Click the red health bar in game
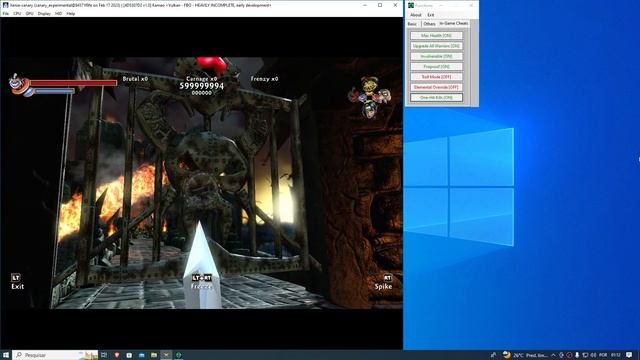This screenshot has width=640, height=360. tap(74, 83)
